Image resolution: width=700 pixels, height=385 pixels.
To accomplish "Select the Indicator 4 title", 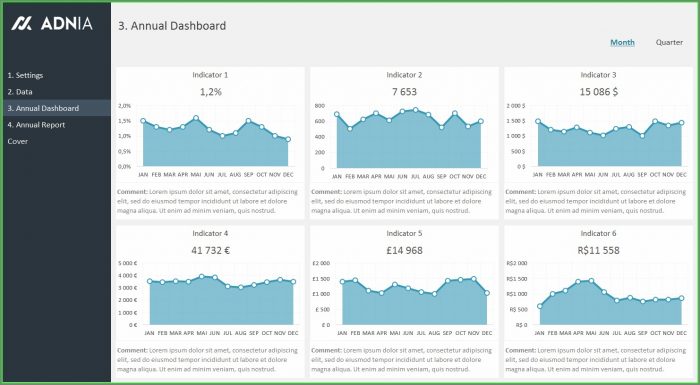I will (x=210, y=233).
